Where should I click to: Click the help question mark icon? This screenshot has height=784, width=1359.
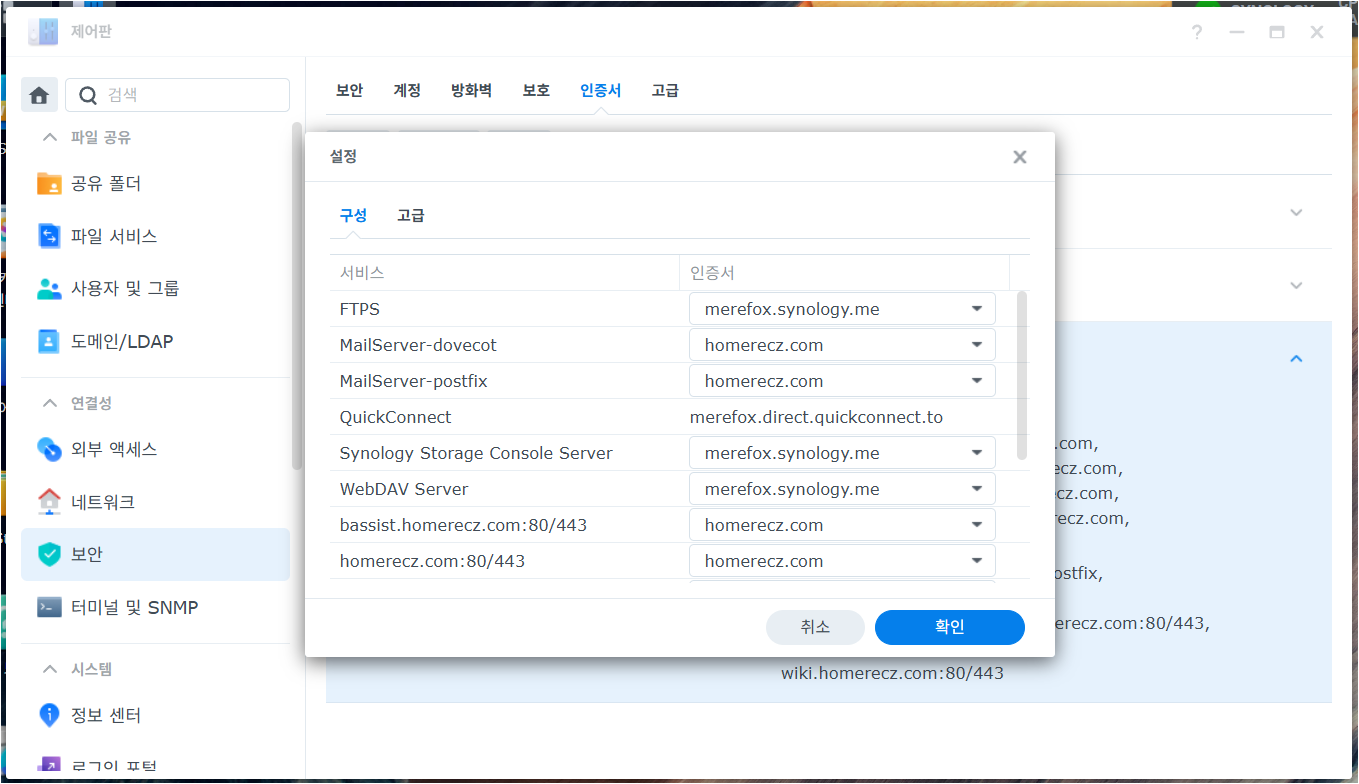1196,32
